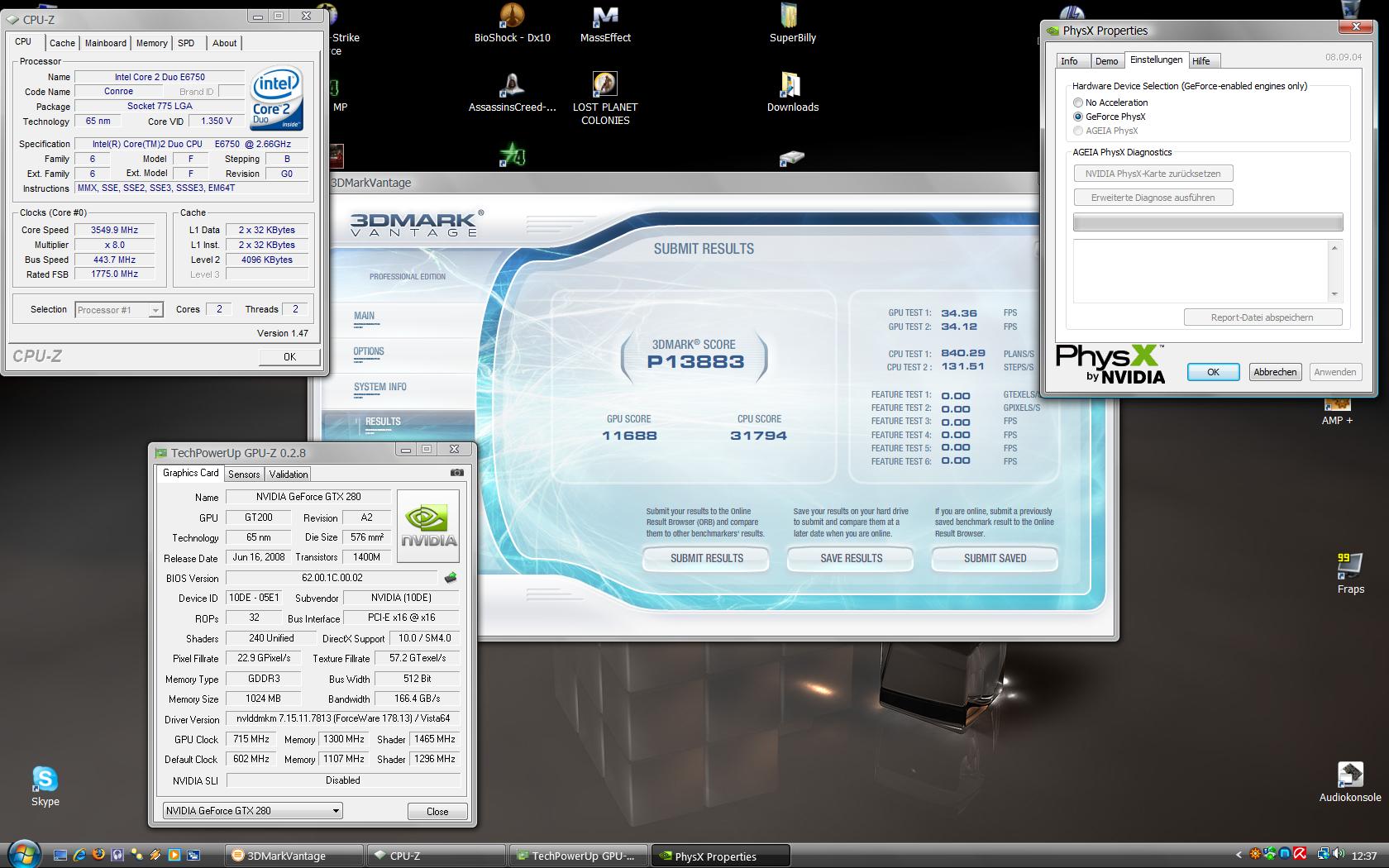Click the PhysX diagnostics progress bar
Image resolution: width=1389 pixels, height=868 pixels.
click(1208, 222)
